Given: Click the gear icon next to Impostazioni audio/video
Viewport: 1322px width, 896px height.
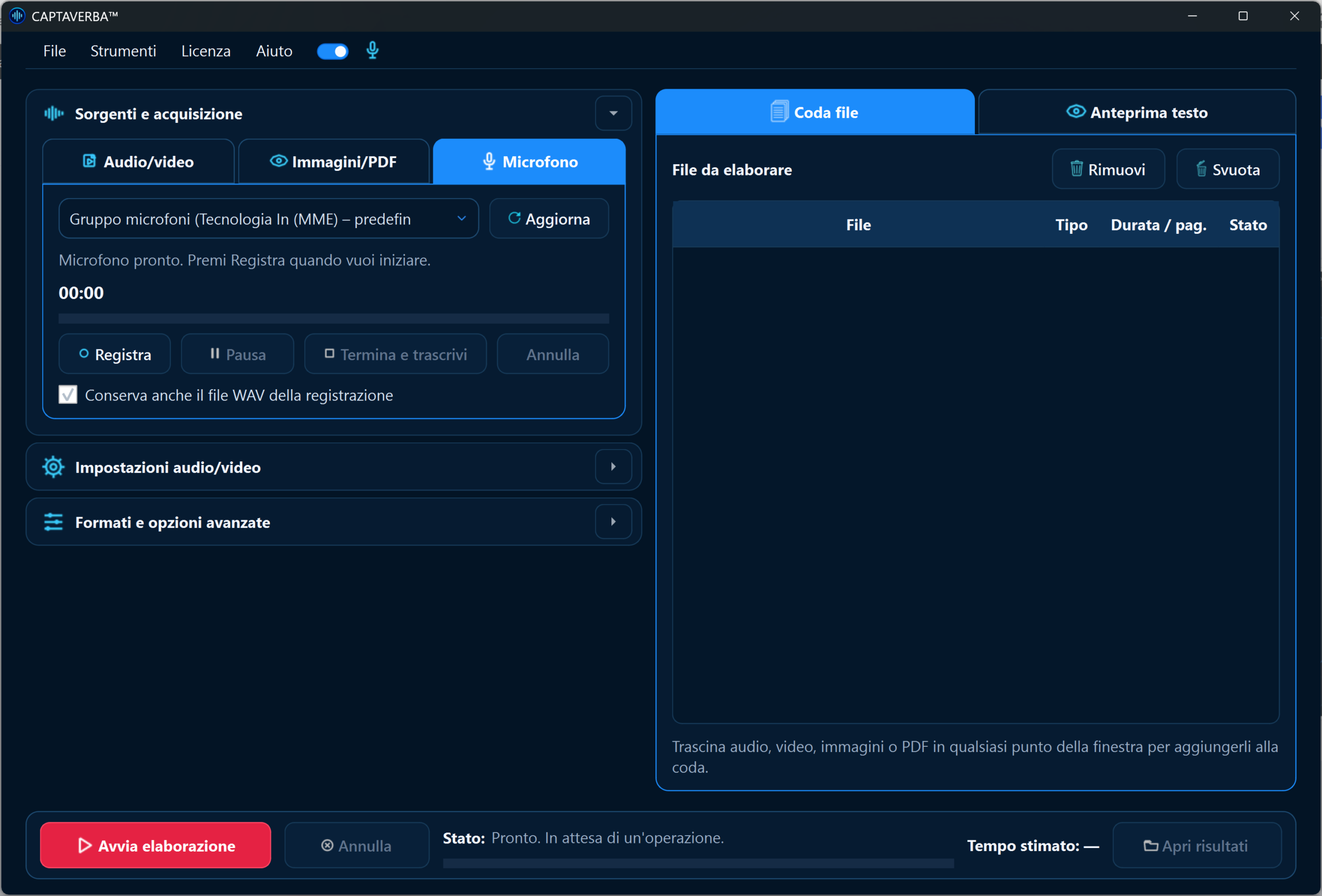Looking at the screenshot, I should tap(54, 467).
